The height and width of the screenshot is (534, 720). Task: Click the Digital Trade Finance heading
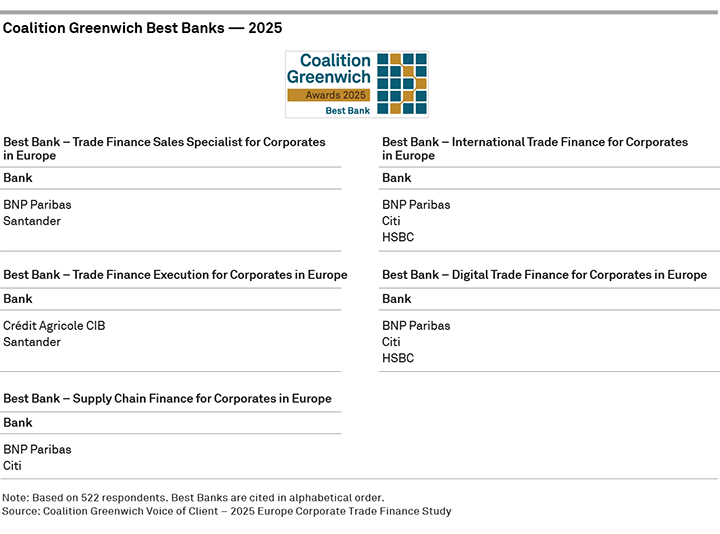click(x=544, y=275)
